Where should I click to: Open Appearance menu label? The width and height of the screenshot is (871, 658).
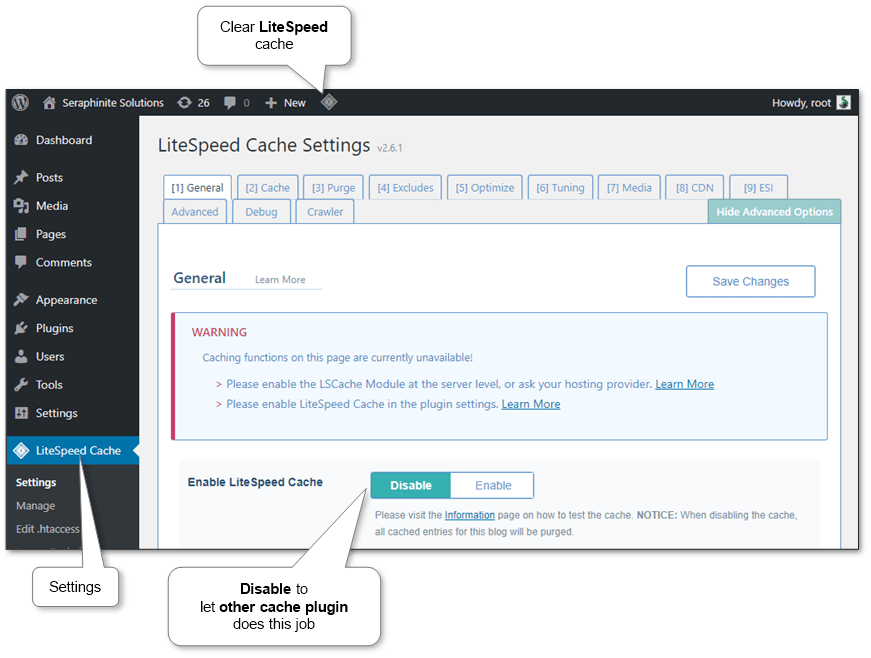(66, 300)
